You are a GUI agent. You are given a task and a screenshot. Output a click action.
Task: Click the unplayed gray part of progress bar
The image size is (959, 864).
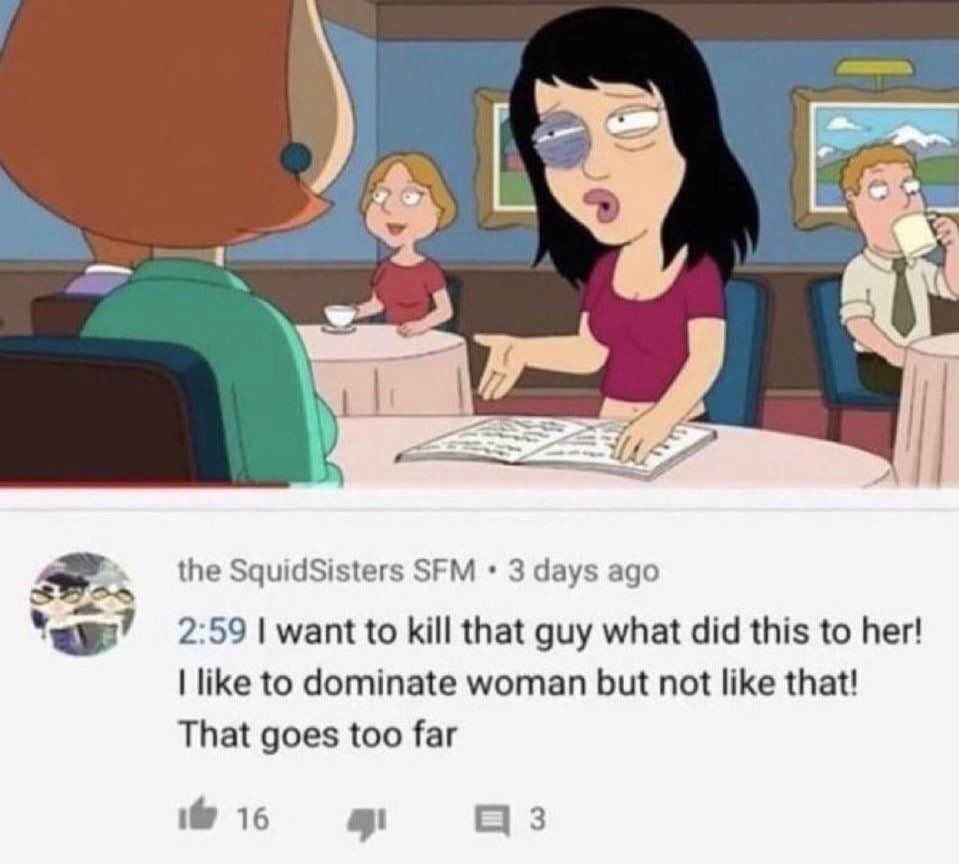(x=623, y=488)
